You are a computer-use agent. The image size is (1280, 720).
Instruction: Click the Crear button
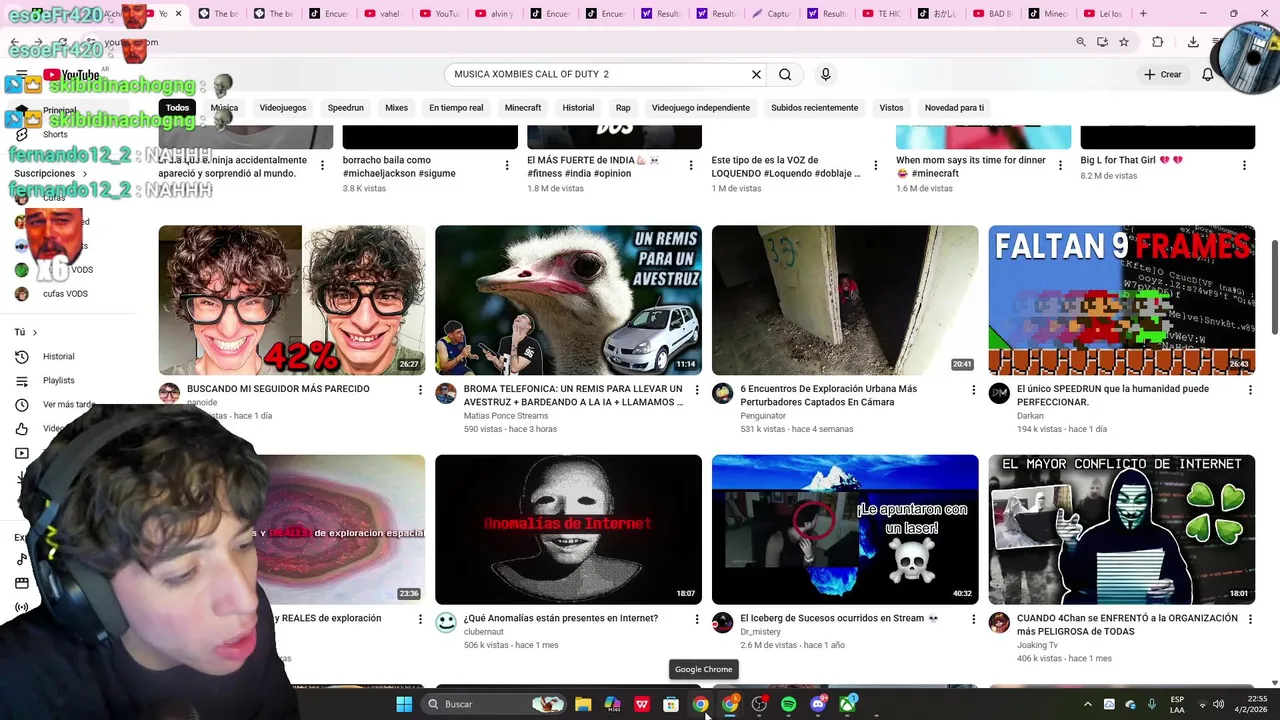pyautogui.click(x=1163, y=74)
